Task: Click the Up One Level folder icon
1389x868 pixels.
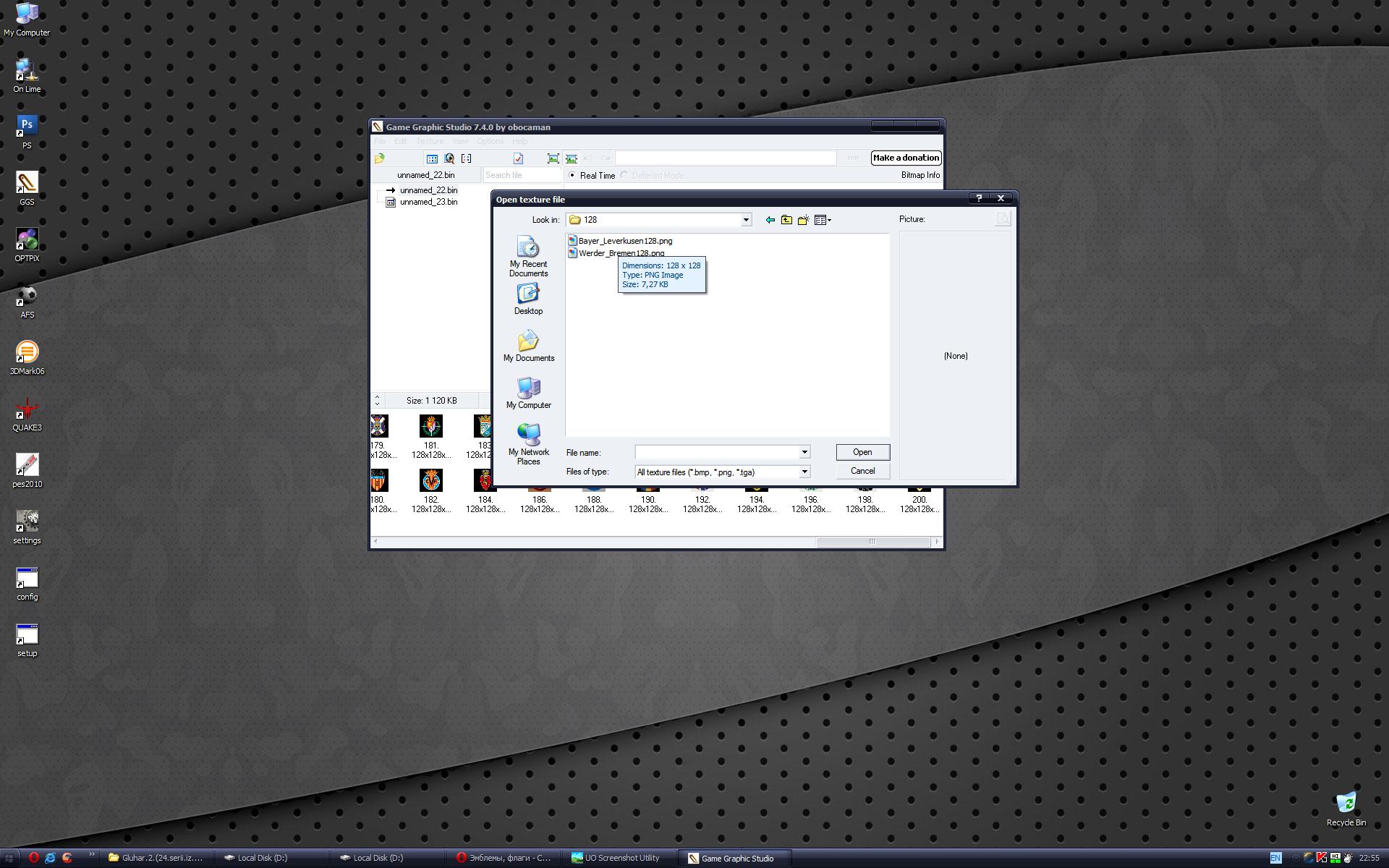Action: pyautogui.click(x=786, y=220)
